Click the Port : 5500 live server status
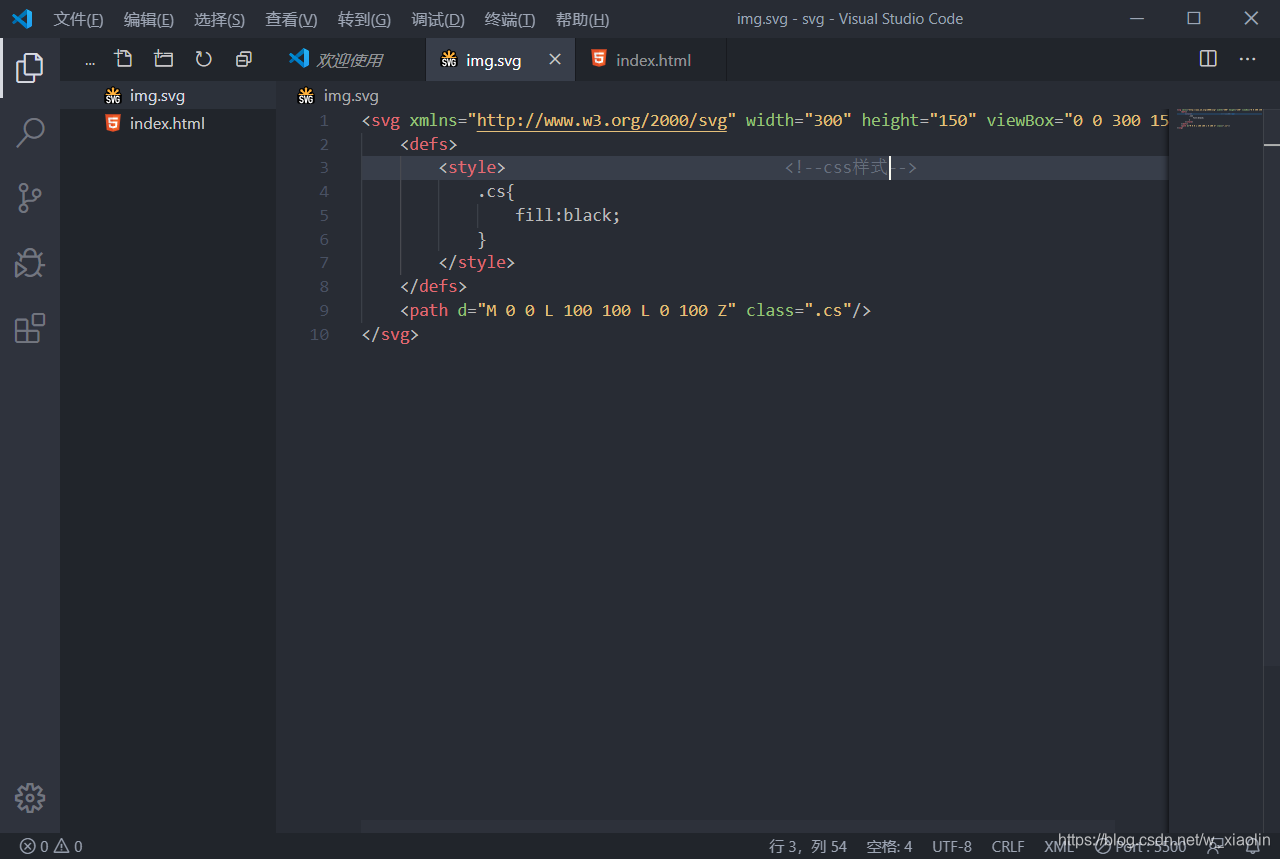This screenshot has height=859, width=1280. 1140,847
